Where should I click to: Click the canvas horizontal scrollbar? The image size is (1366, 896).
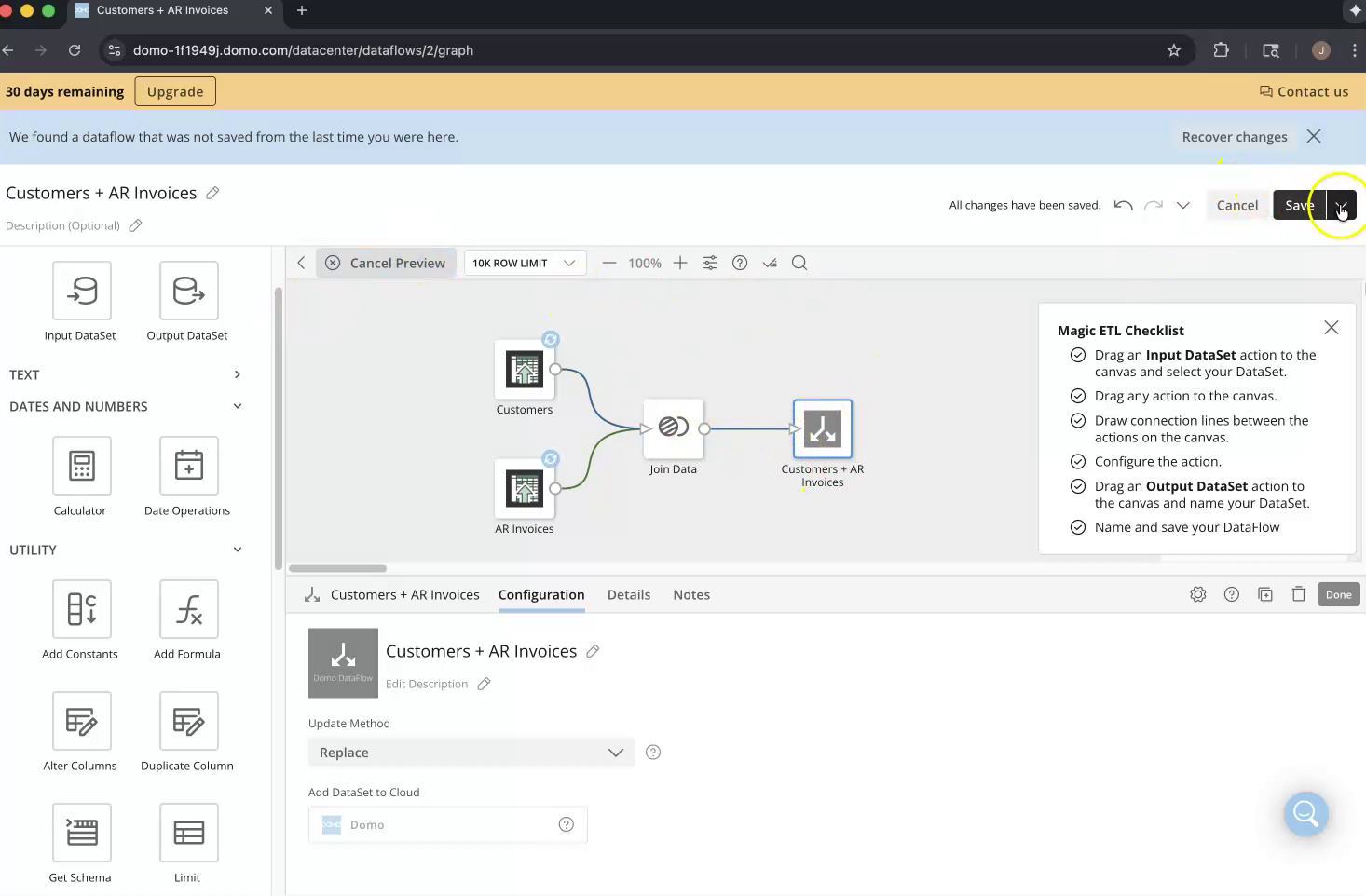click(x=337, y=568)
